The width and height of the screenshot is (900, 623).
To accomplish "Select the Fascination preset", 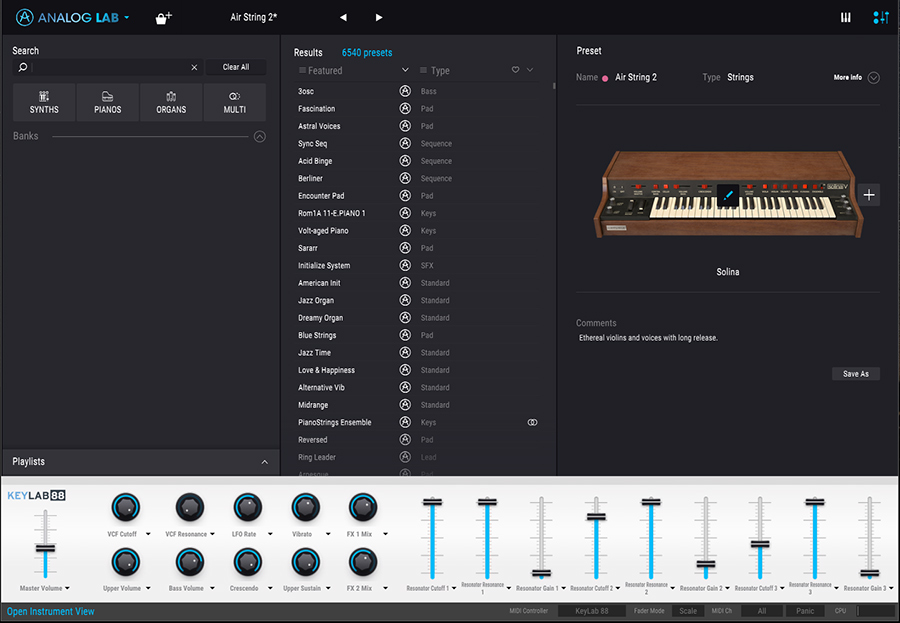I will 316,109.
